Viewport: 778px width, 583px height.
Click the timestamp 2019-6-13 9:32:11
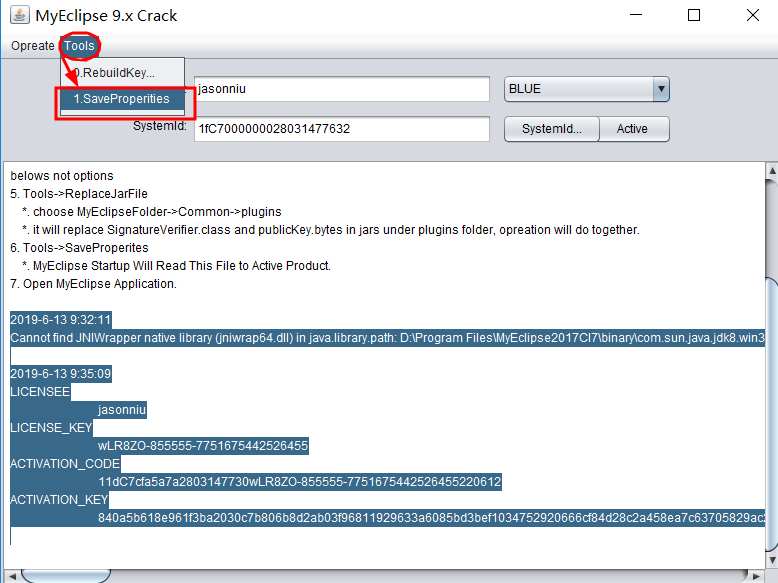pos(61,320)
